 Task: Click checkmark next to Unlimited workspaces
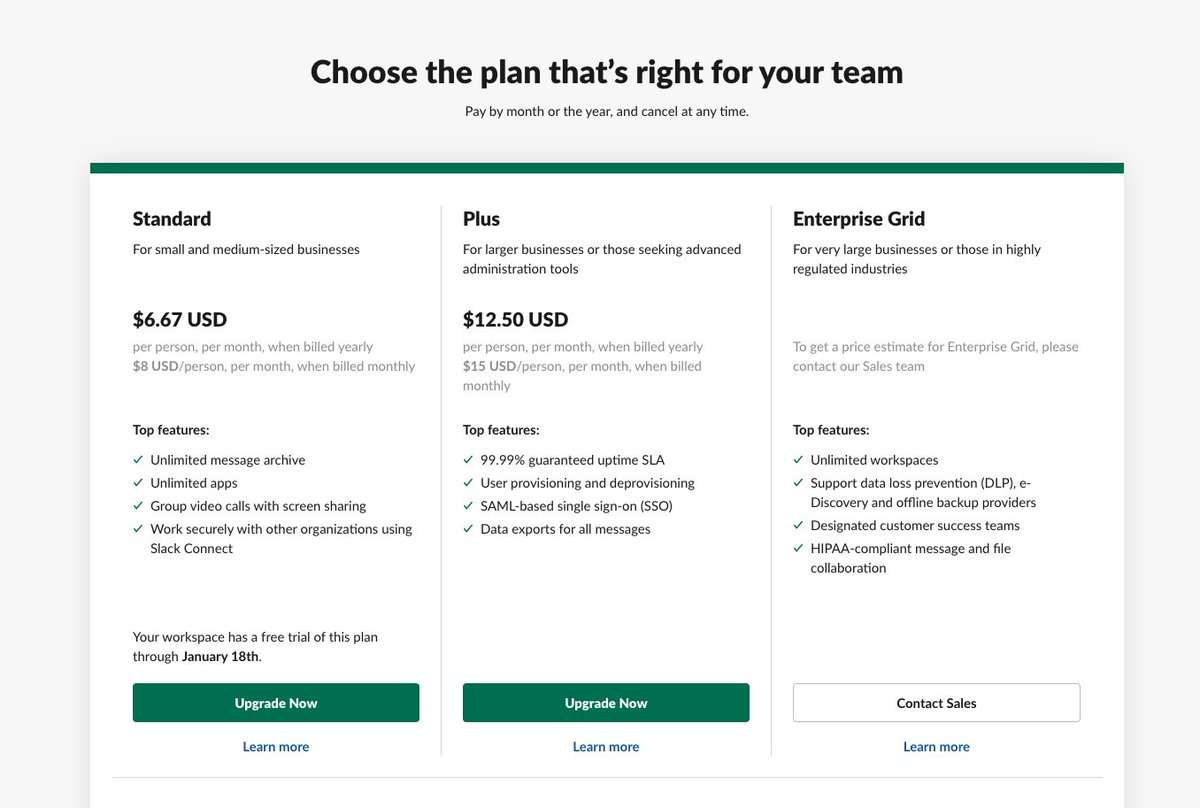click(798, 460)
